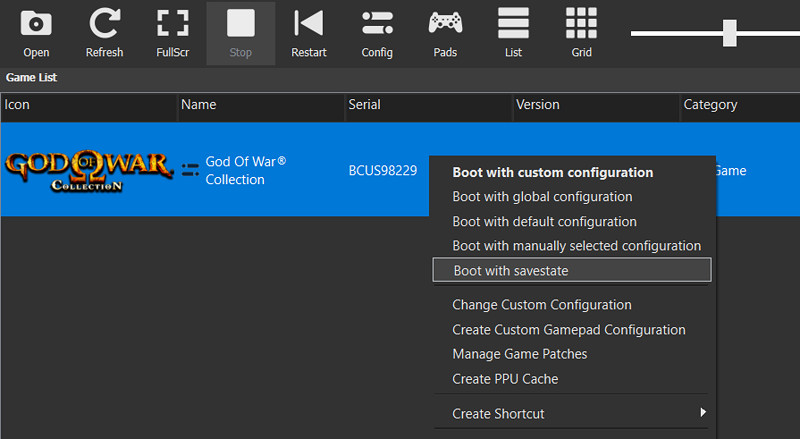Click the custom config indicator beside game name

190,171
